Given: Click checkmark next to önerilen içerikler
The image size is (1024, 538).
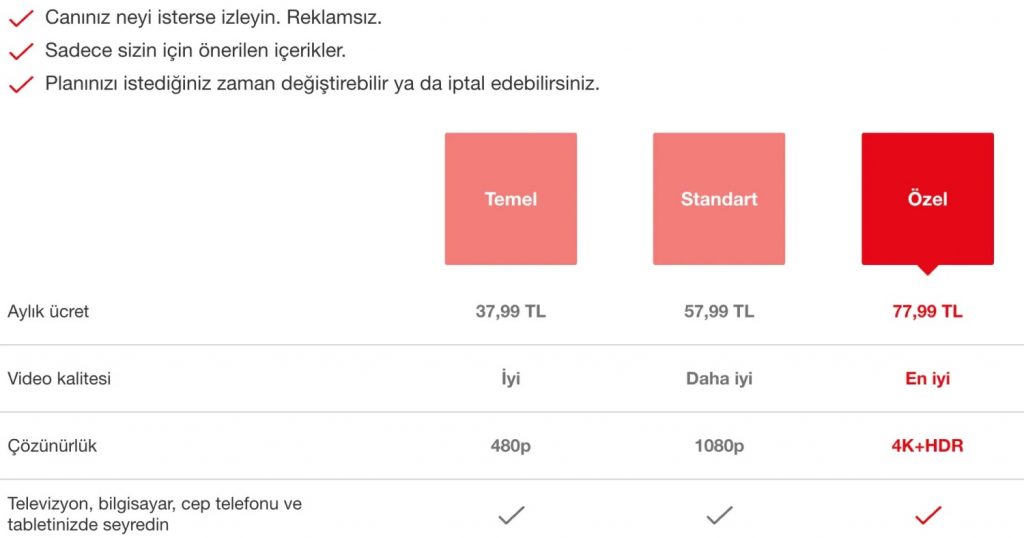Looking at the screenshot, I should [21, 51].
